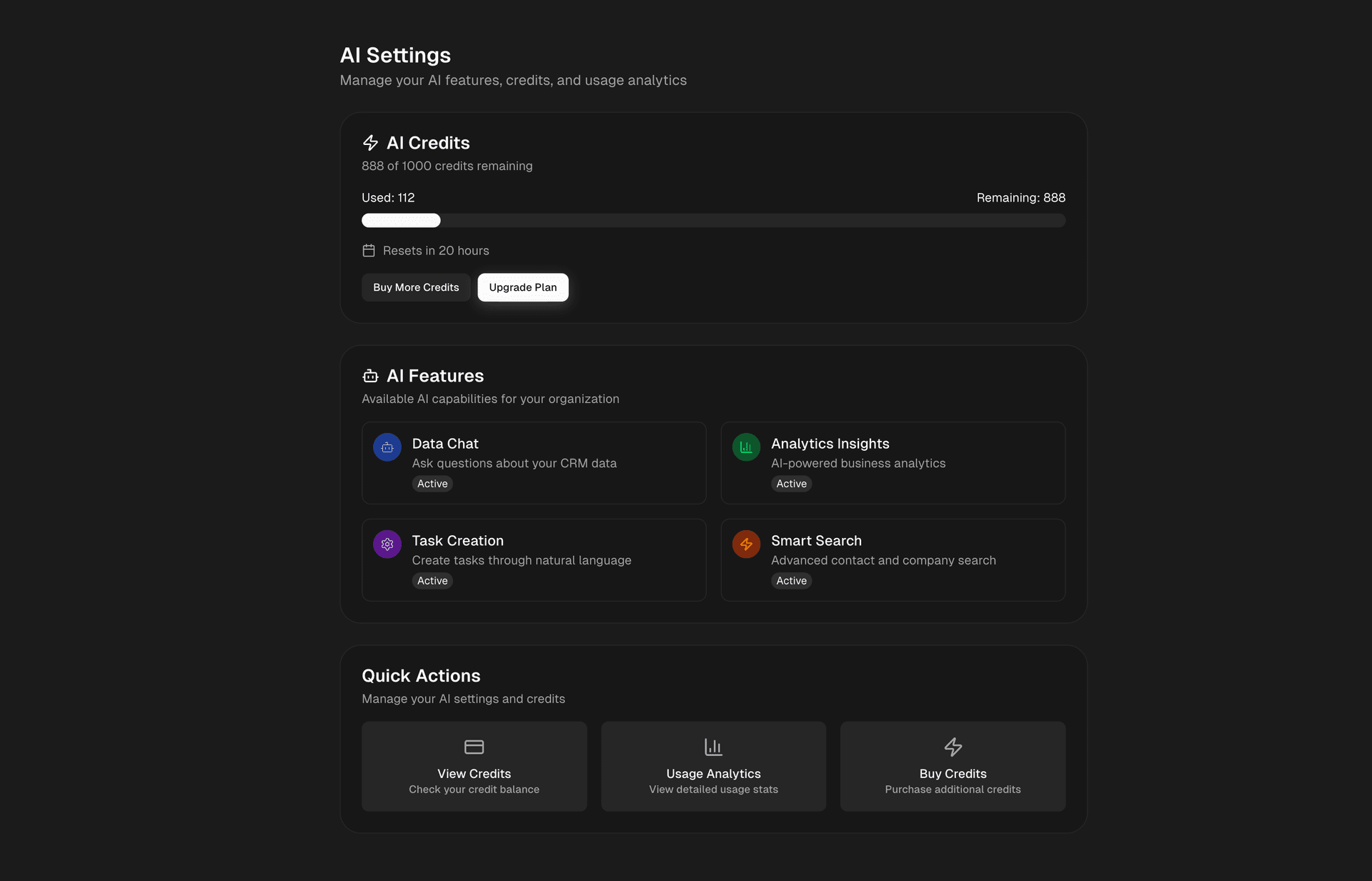Screen dimensions: 1372x881
Task: Click the lightning icon above Buy Credits
Action: pyautogui.click(x=953, y=746)
